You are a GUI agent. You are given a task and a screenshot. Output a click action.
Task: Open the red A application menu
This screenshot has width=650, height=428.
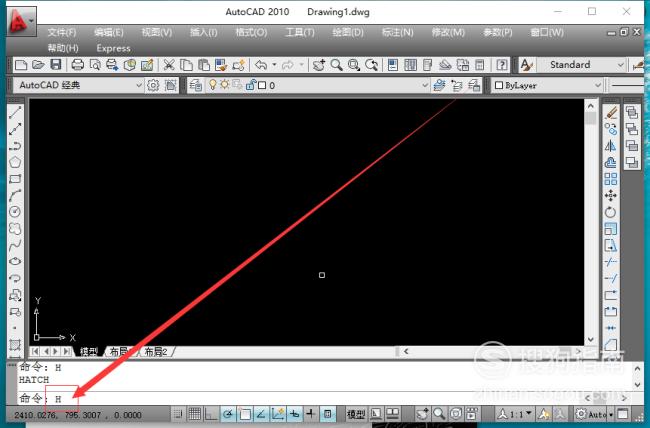tap(21, 21)
